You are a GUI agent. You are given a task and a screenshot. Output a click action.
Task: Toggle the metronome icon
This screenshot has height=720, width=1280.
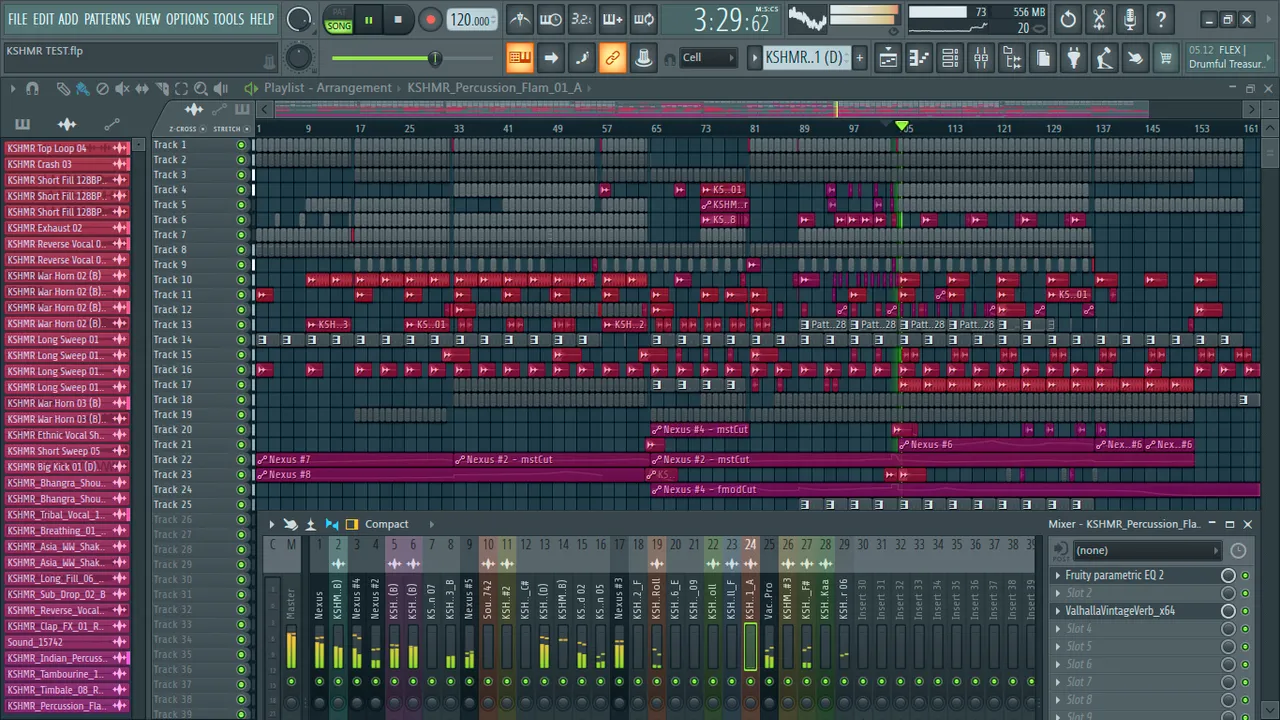point(520,19)
